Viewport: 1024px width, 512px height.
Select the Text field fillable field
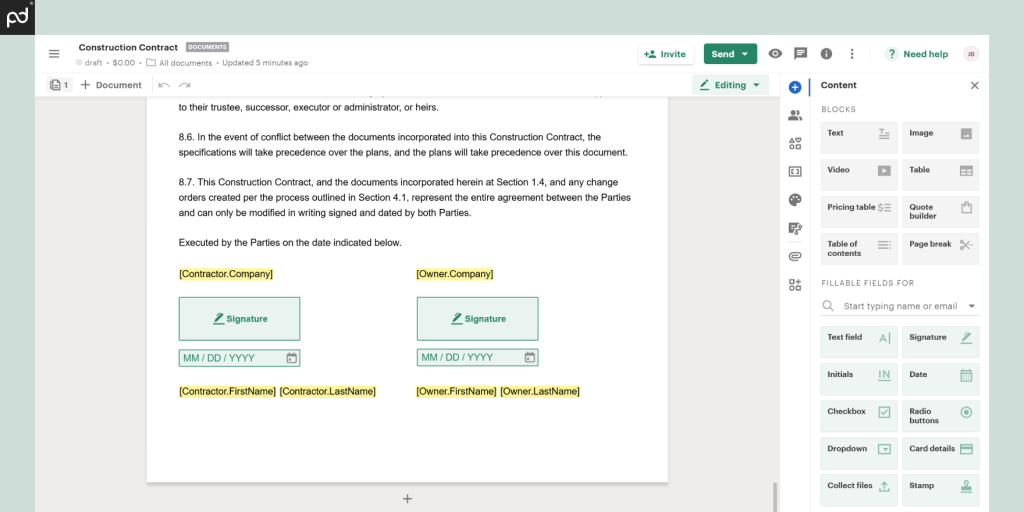click(859, 342)
